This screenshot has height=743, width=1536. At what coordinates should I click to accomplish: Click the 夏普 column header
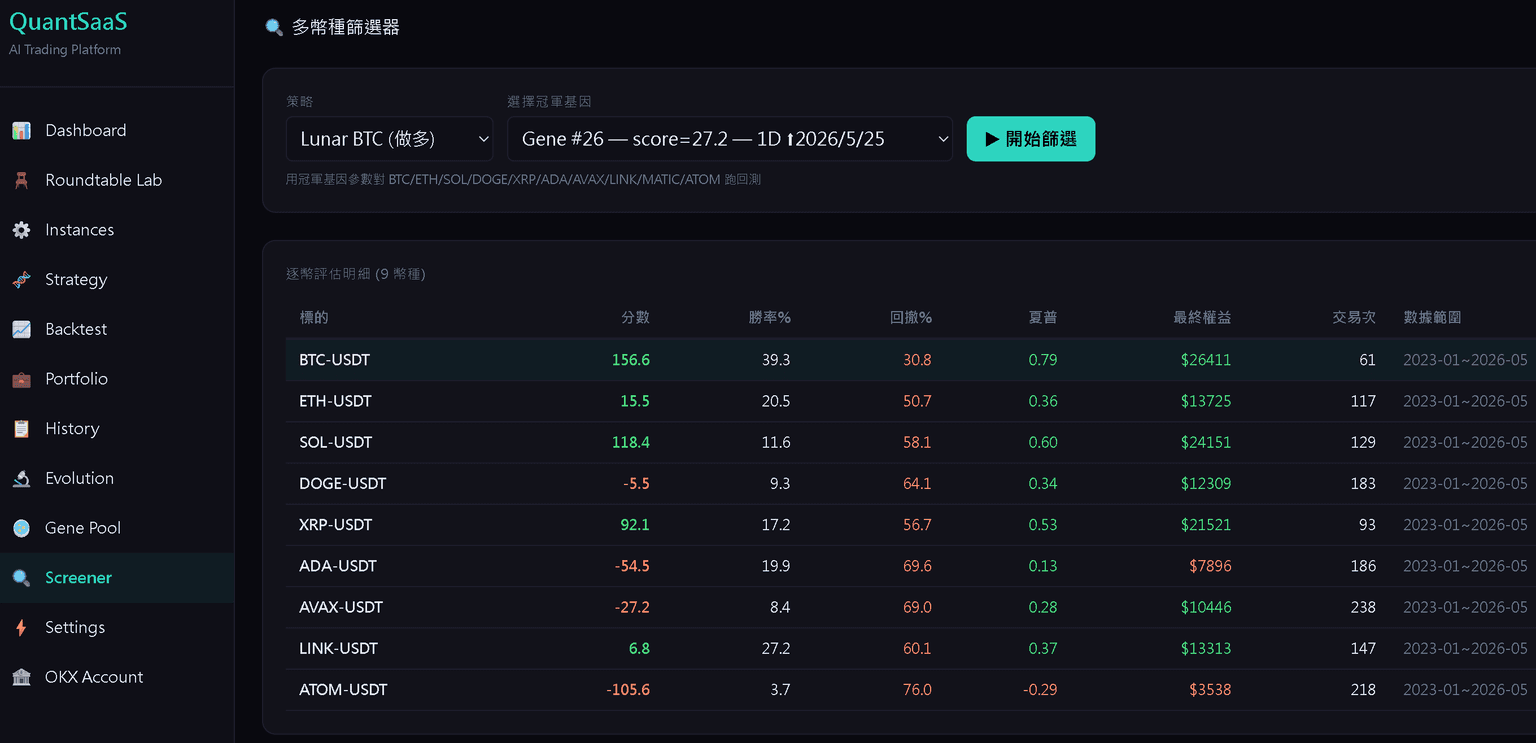point(1043,317)
